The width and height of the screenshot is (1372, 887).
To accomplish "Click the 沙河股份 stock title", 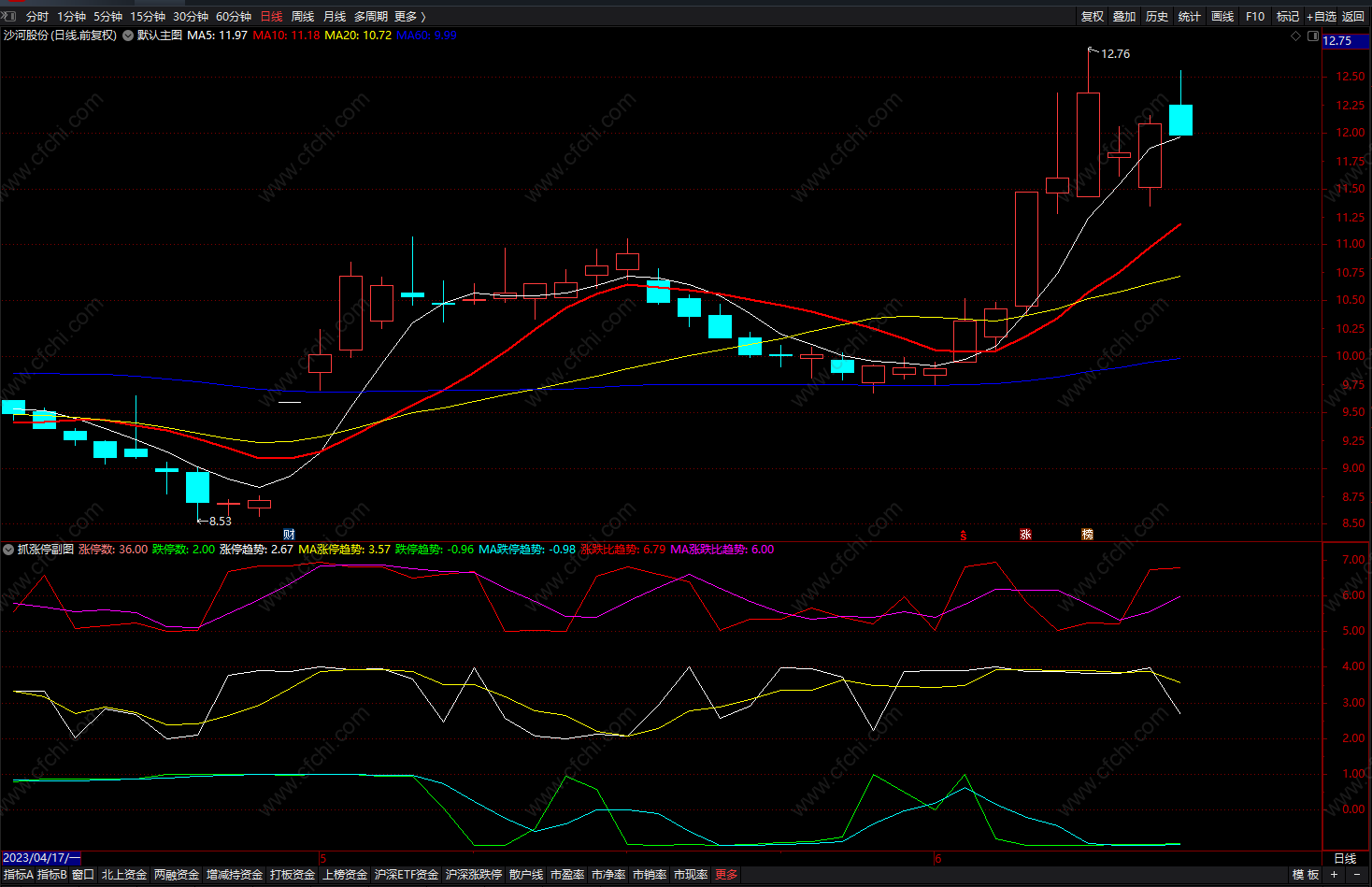I will [26, 36].
